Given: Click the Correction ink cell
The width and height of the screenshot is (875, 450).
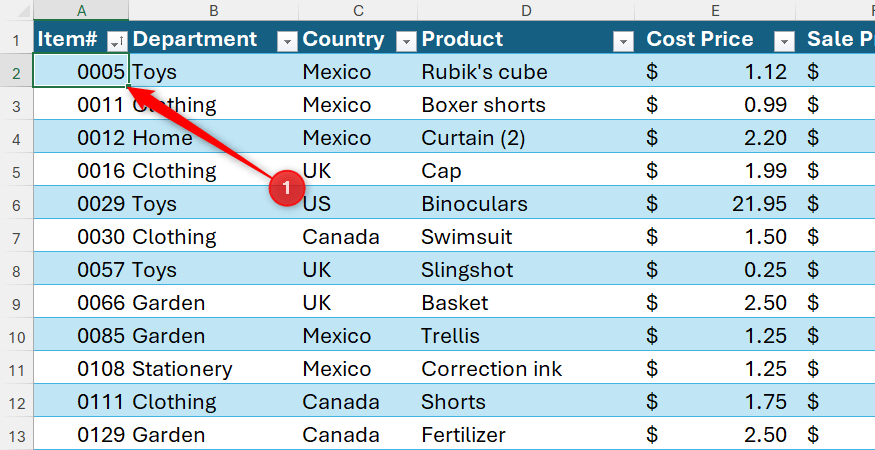Looking at the screenshot, I should coord(526,368).
